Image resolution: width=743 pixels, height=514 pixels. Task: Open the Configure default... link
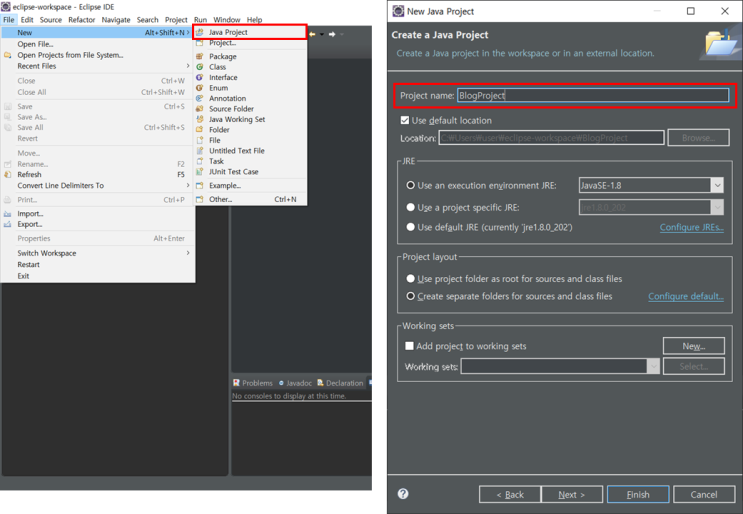click(686, 297)
